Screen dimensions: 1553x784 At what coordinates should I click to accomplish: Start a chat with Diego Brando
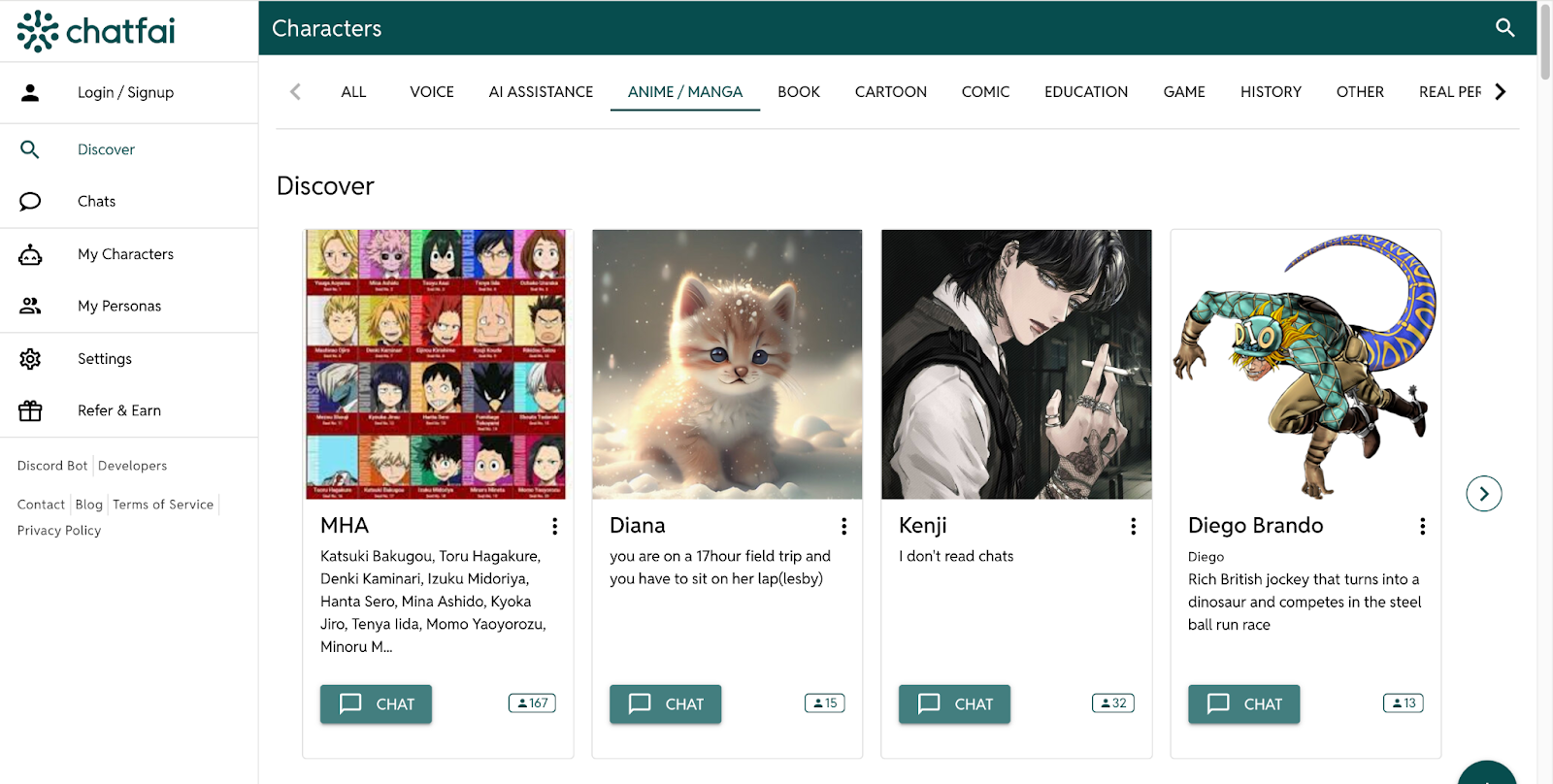click(x=1243, y=704)
